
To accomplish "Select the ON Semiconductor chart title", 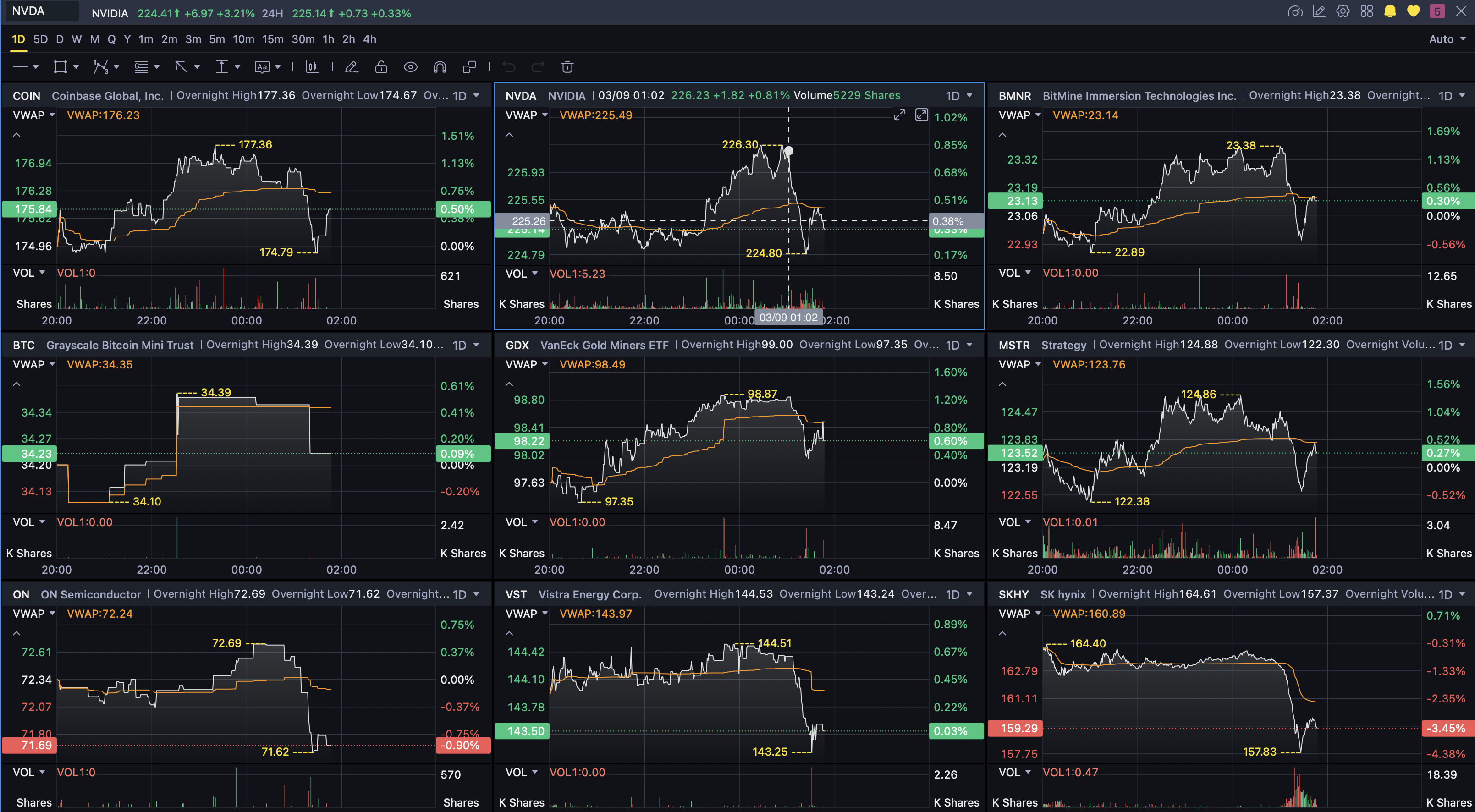I will coord(77,594).
